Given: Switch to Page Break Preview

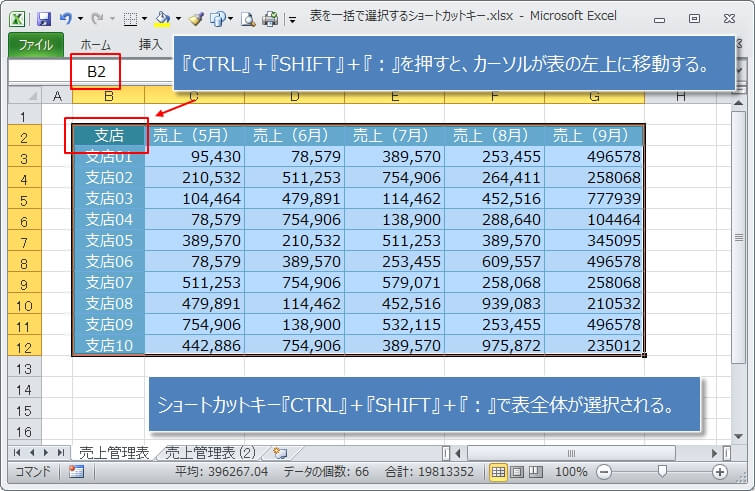Looking at the screenshot, I should [536, 472].
